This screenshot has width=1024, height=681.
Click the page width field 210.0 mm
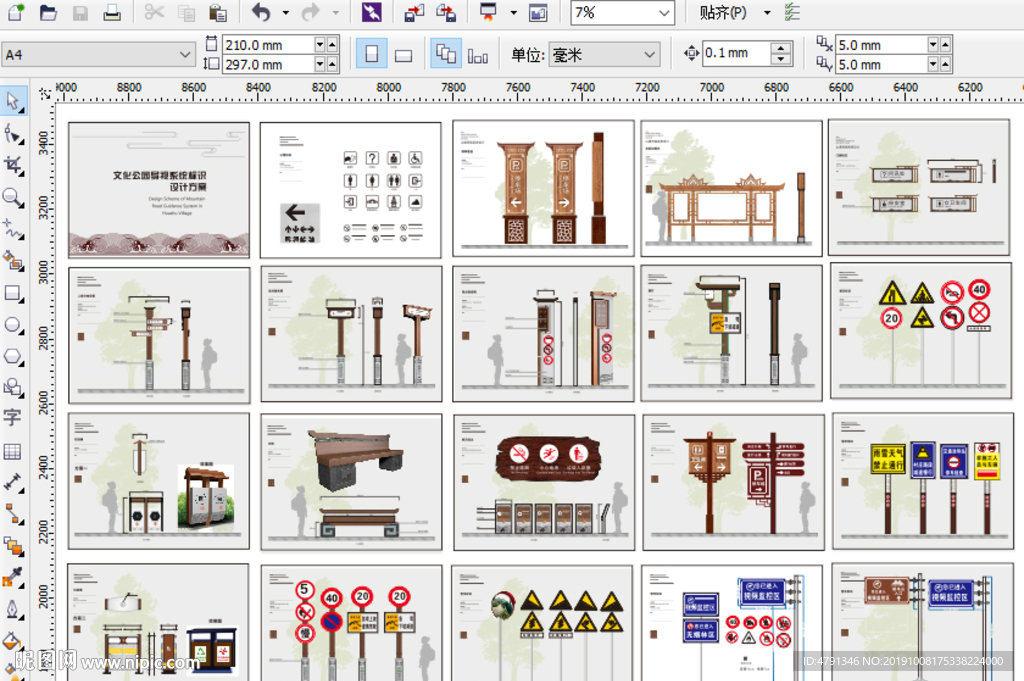pyautogui.click(x=268, y=45)
